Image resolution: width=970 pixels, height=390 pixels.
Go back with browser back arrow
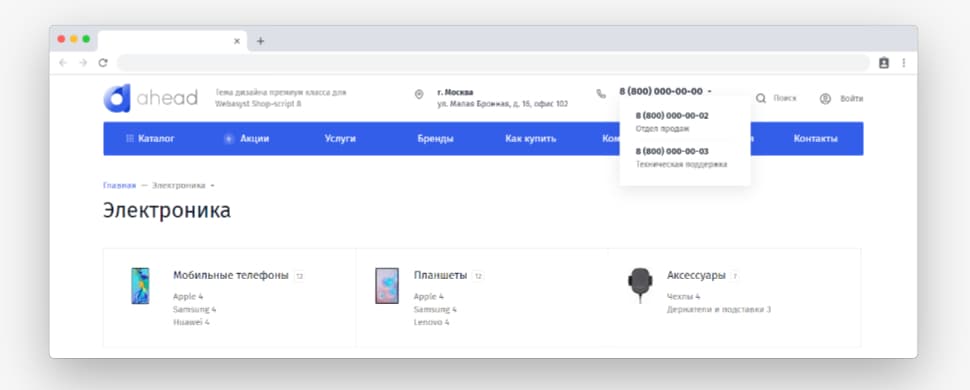[62, 63]
